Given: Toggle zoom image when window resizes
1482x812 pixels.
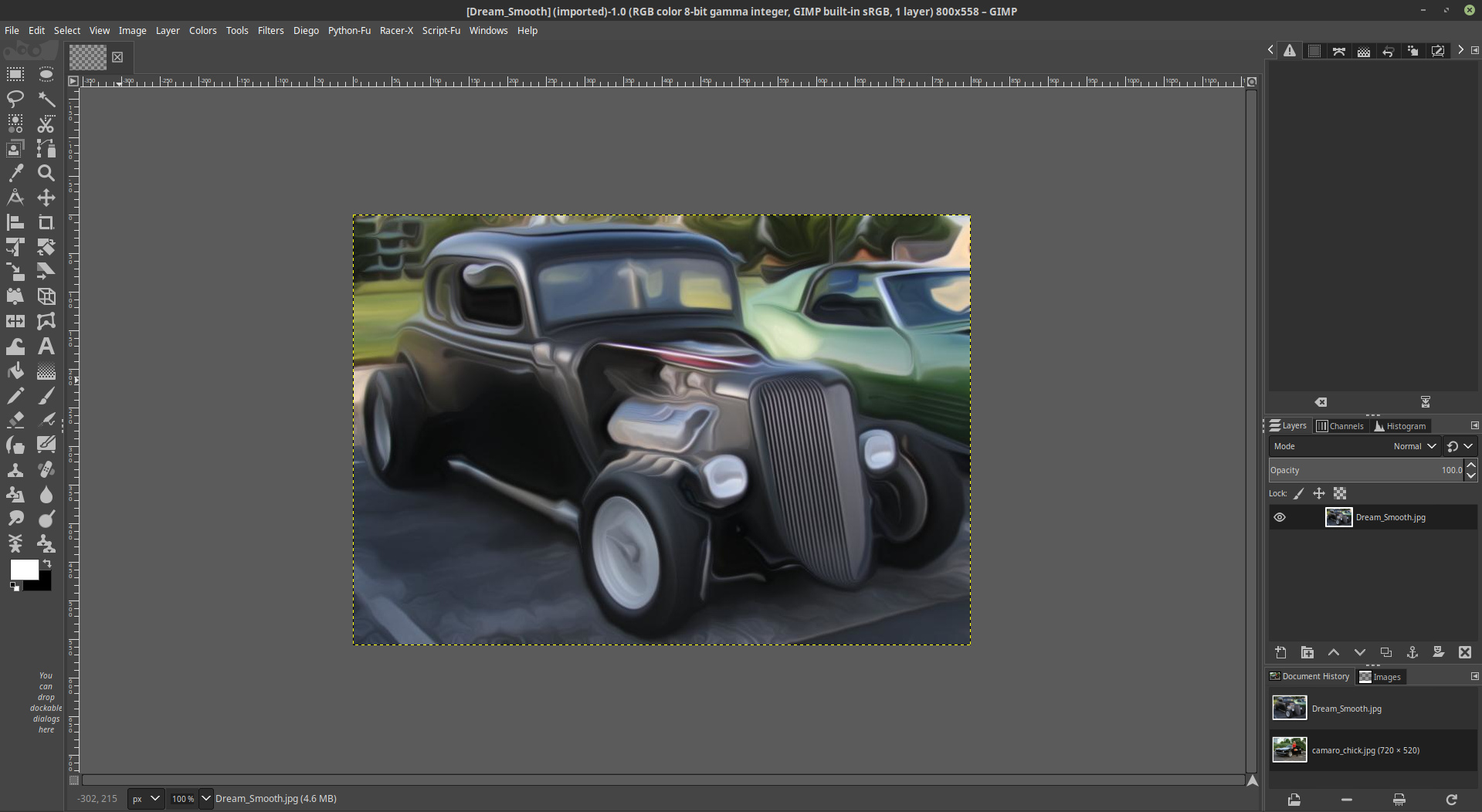Looking at the screenshot, I should [1252, 81].
